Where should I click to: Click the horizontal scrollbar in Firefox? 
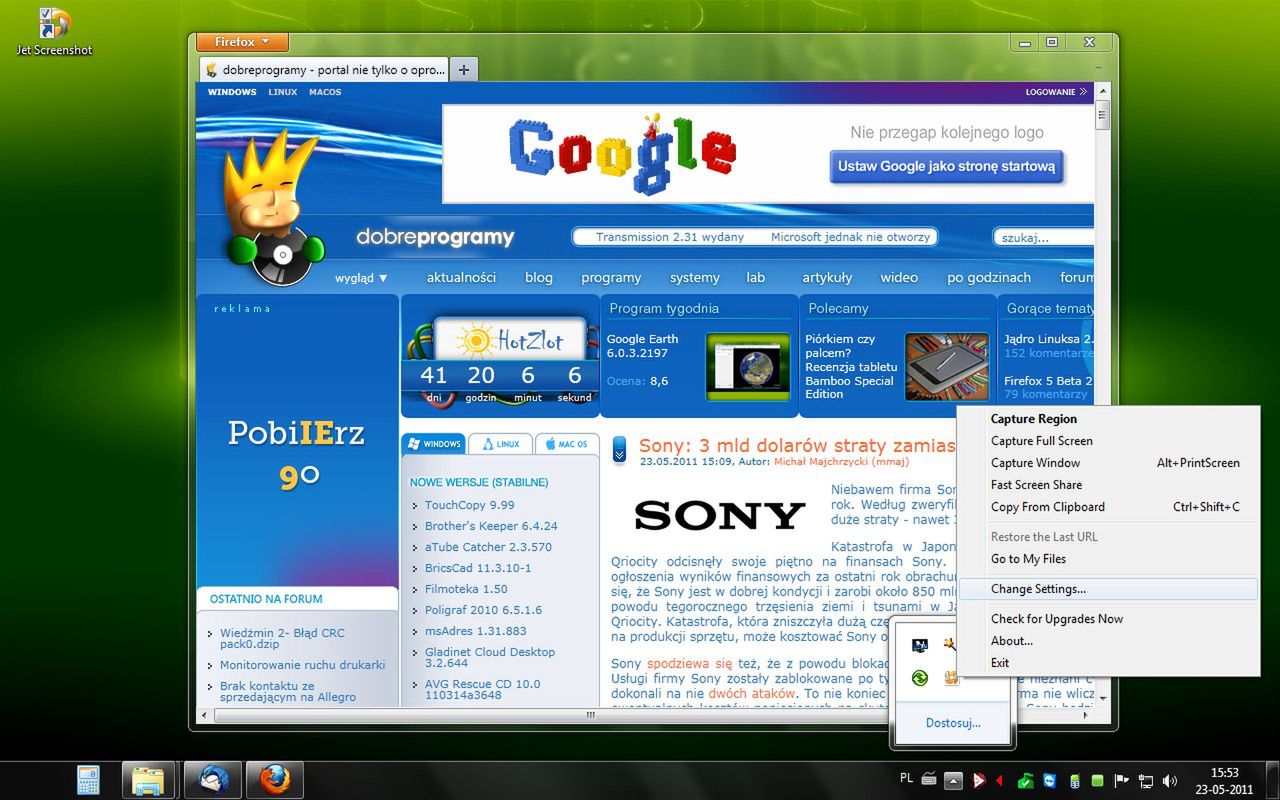point(590,716)
